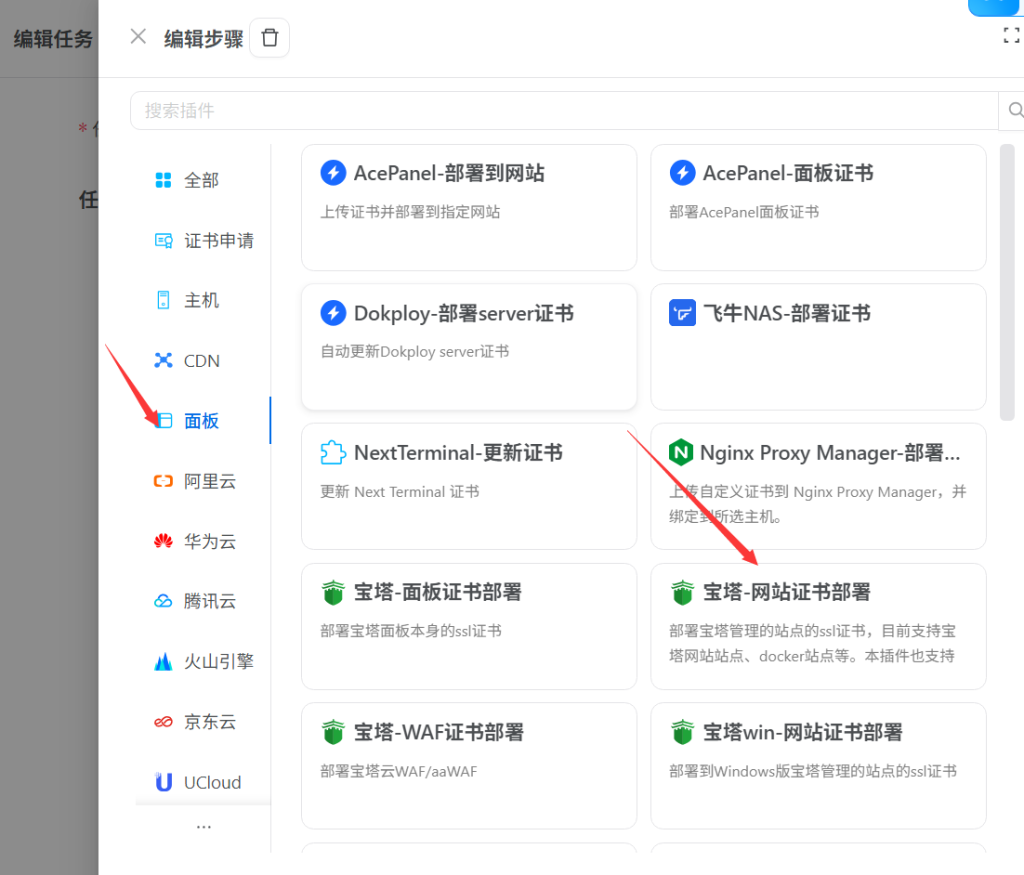Viewport: 1024px width, 875px height.
Task: Click the search plugin magnifier button
Action: pos(1014,110)
